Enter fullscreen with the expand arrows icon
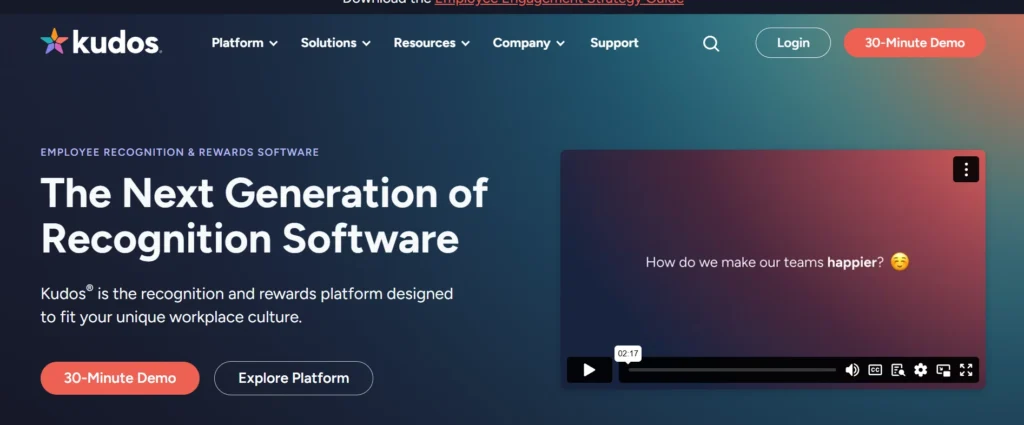Image resolution: width=1024 pixels, height=425 pixels. pyautogui.click(x=966, y=370)
